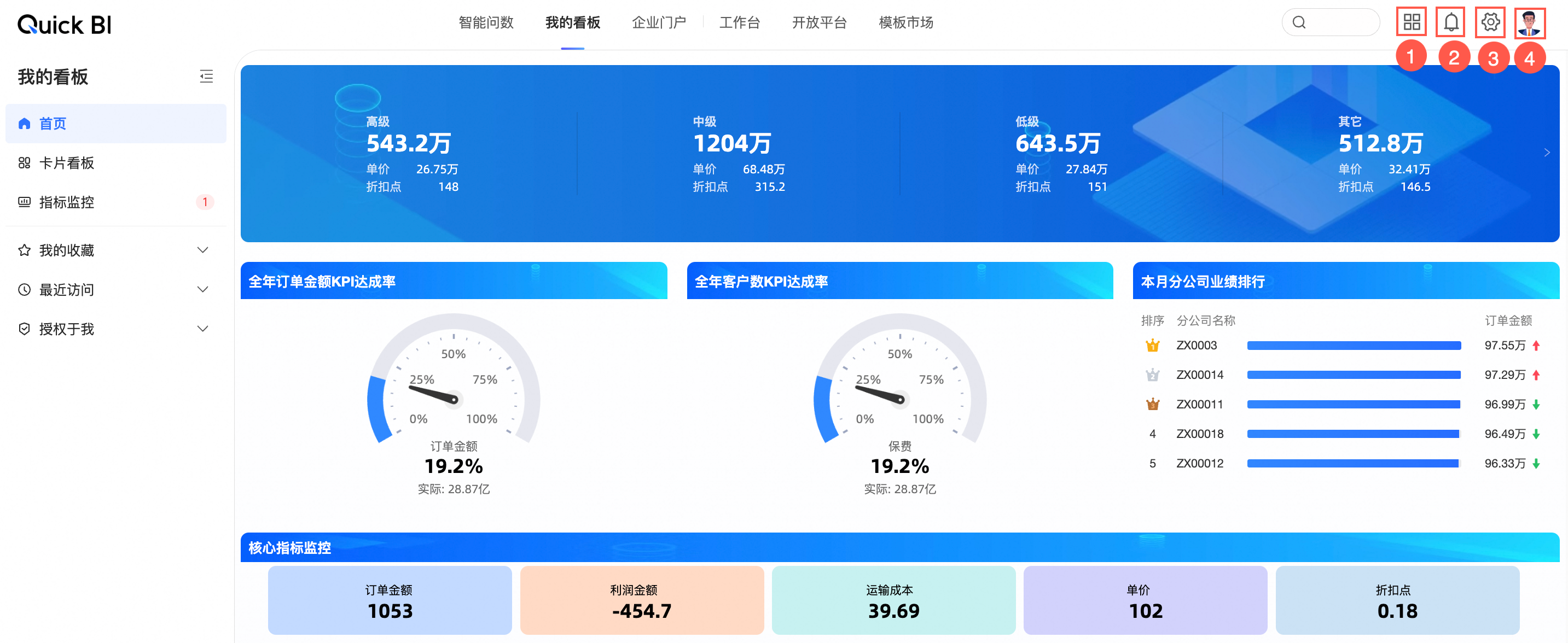This screenshot has height=643, width=1568.
Task: Click the gold crown rank icon
Action: click(1152, 346)
